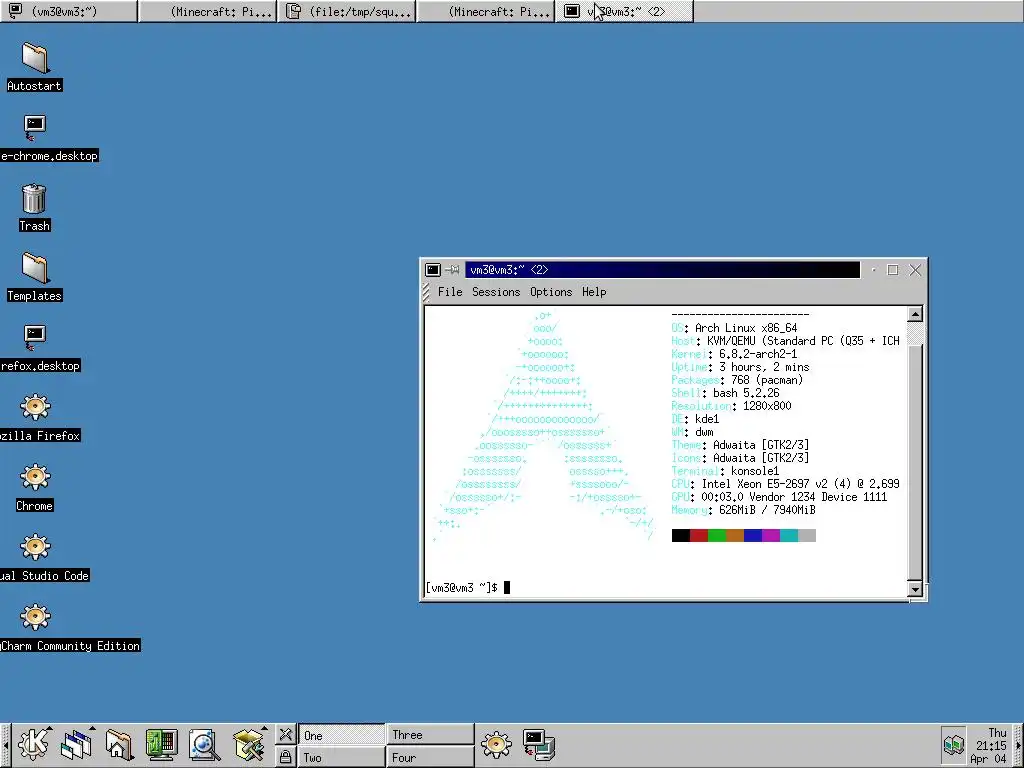This screenshot has height=768, width=1024.
Task: Switch to desktop Four in the pager
Action: pyautogui.click(x=430, y=758)
